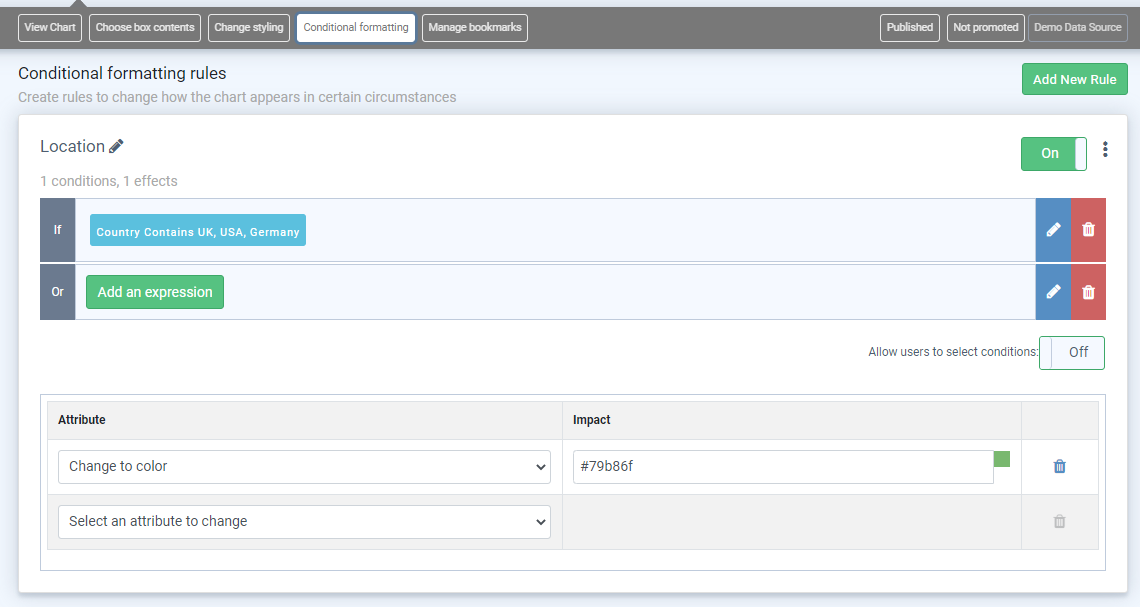Expand Select an attribute to change dropdown
This screenshot has width=1140, height=607.
point(304,522)
